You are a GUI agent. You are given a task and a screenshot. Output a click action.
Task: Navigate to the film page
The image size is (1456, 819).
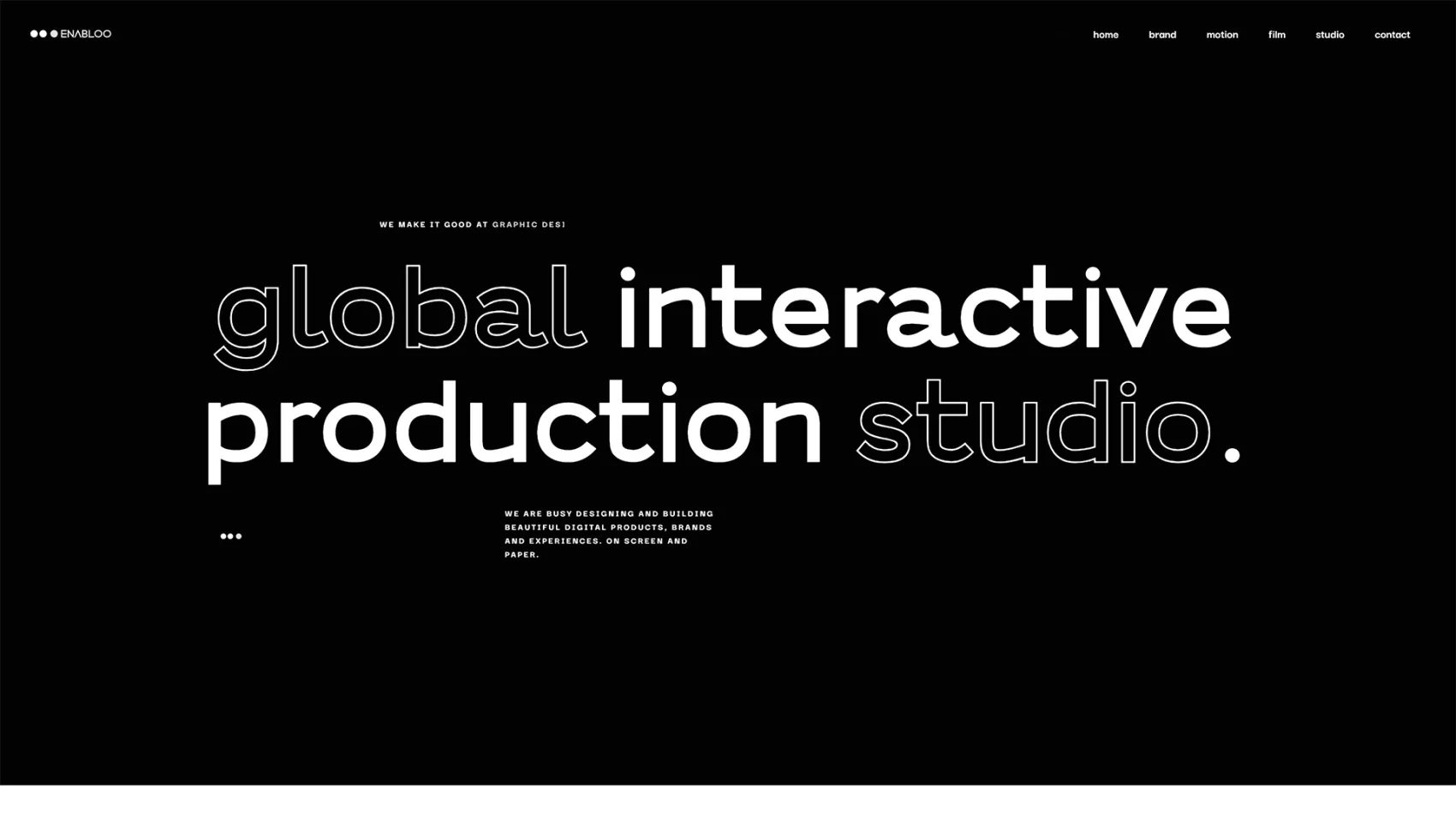pyautogui.click(x=1276, y=35)
